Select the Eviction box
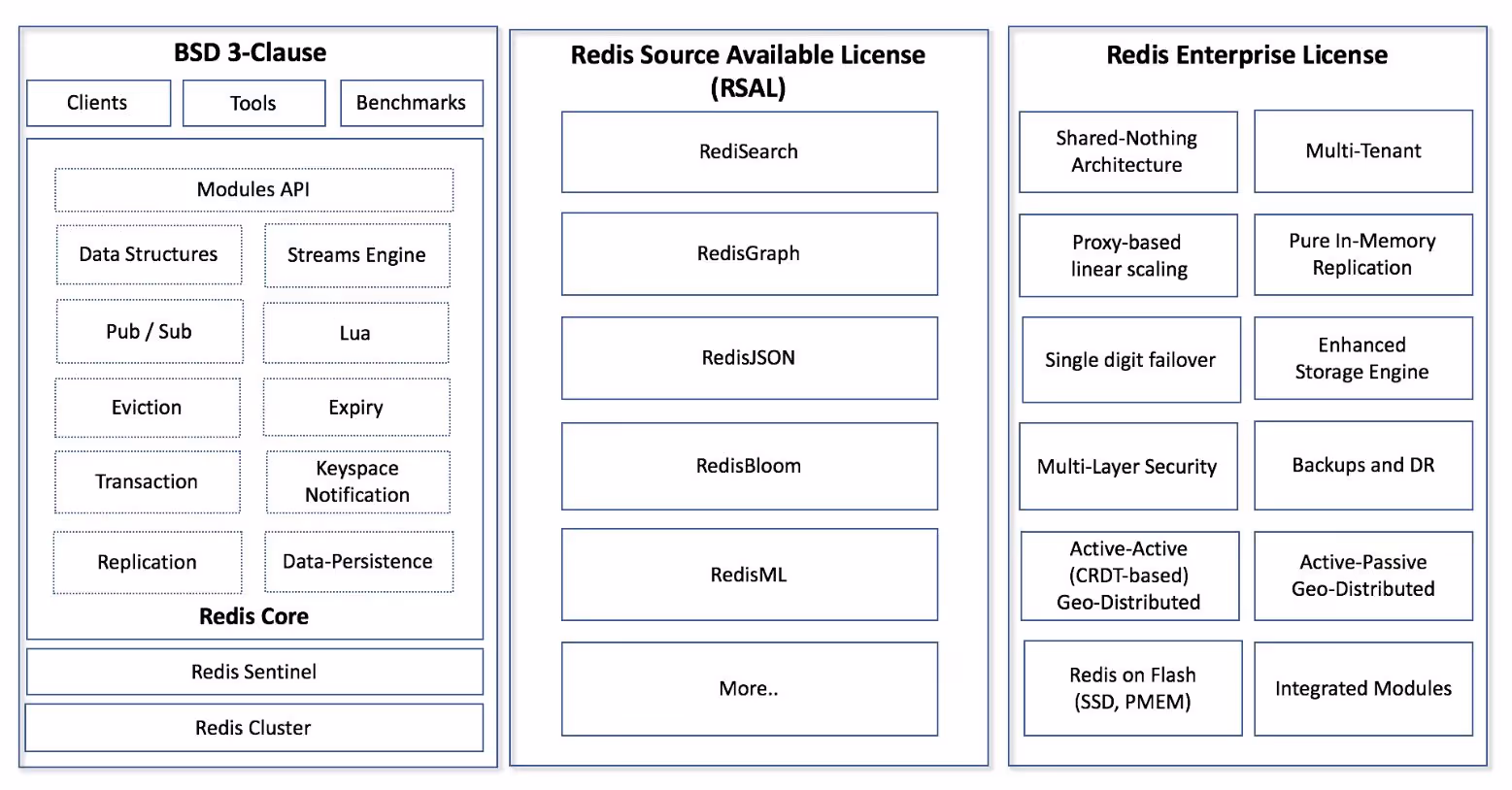The image size is (1512, 790). 147,407
